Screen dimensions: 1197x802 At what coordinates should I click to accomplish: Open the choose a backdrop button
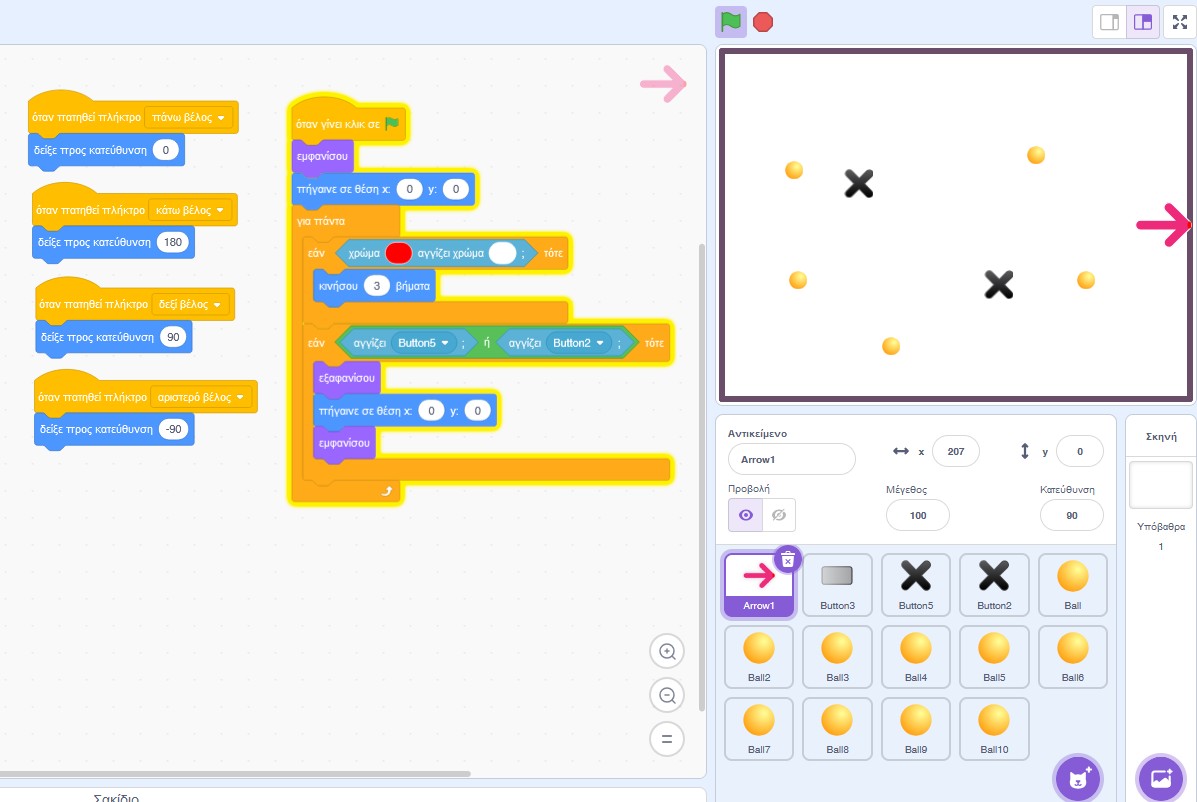(1160, 778)
